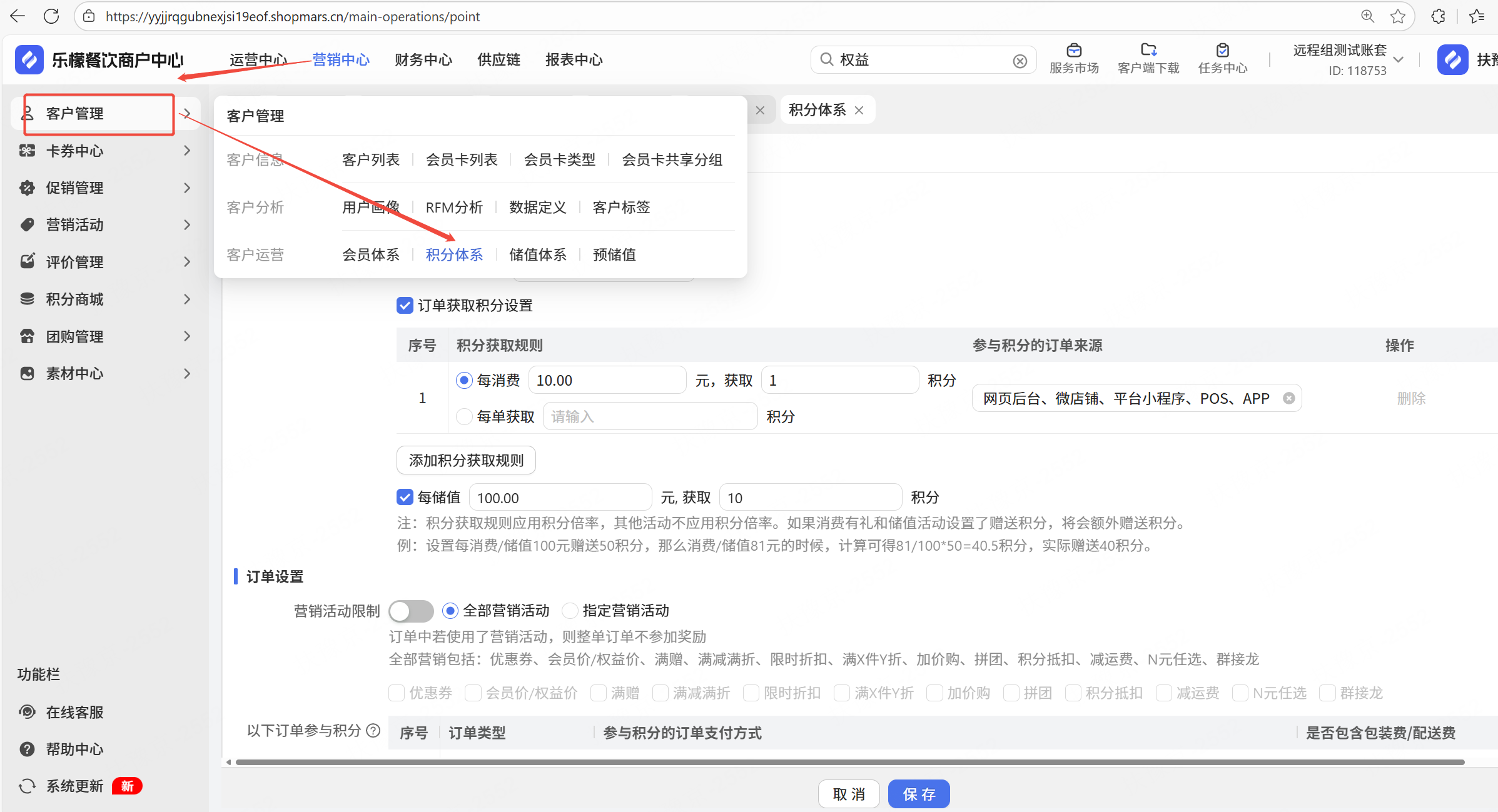Toggle the 营销活动限制 switch

[411, 611]
